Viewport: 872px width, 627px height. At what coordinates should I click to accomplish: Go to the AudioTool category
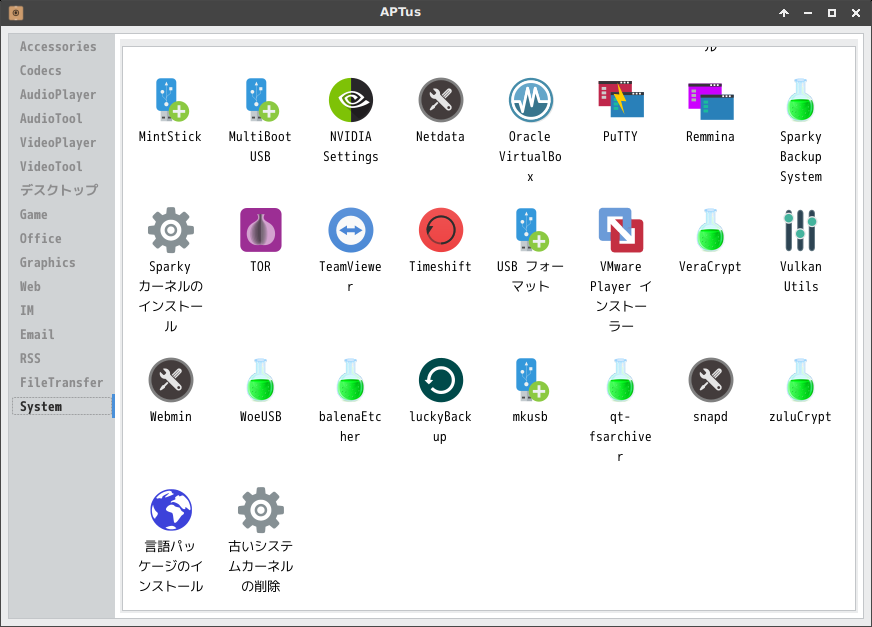tap(51, 119)
